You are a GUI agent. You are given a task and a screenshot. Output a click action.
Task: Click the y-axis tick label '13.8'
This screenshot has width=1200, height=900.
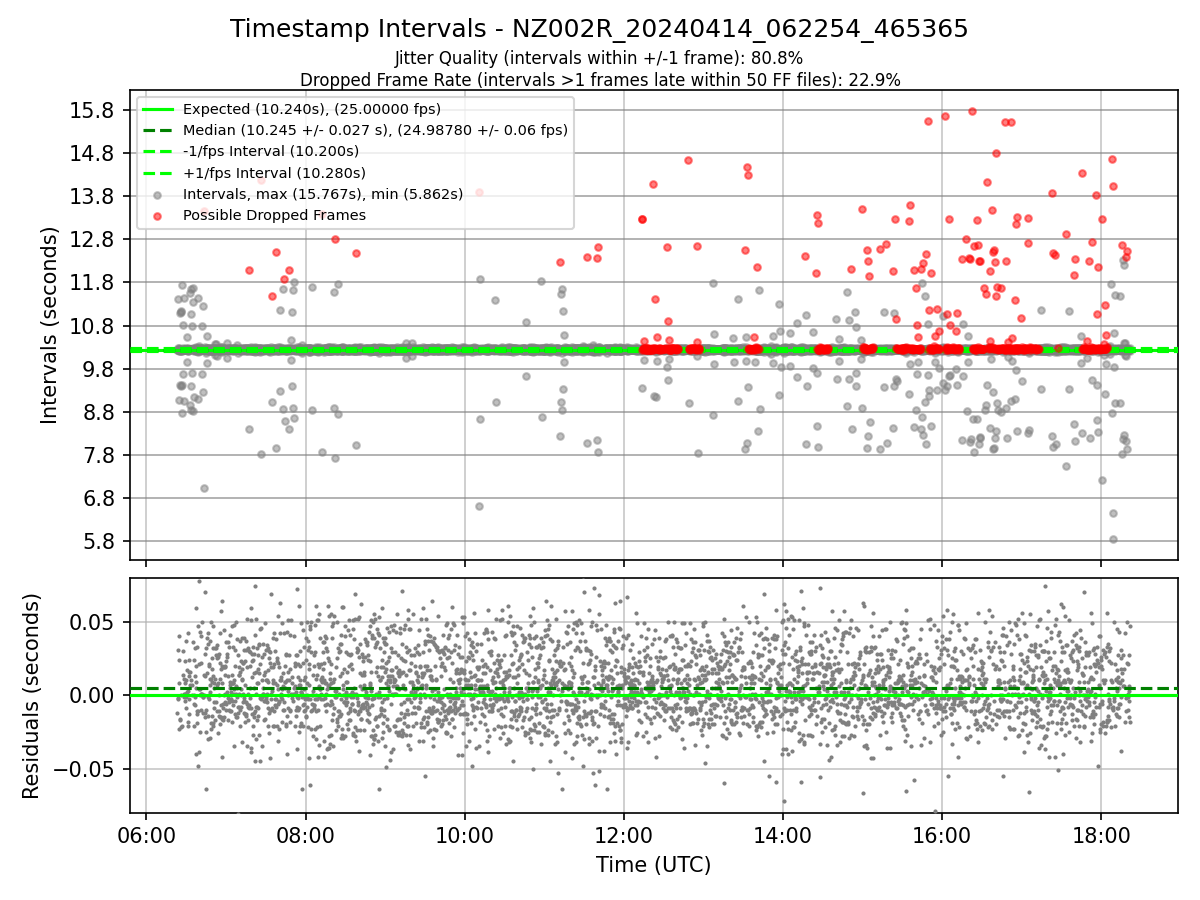click(x=92, y=196)
